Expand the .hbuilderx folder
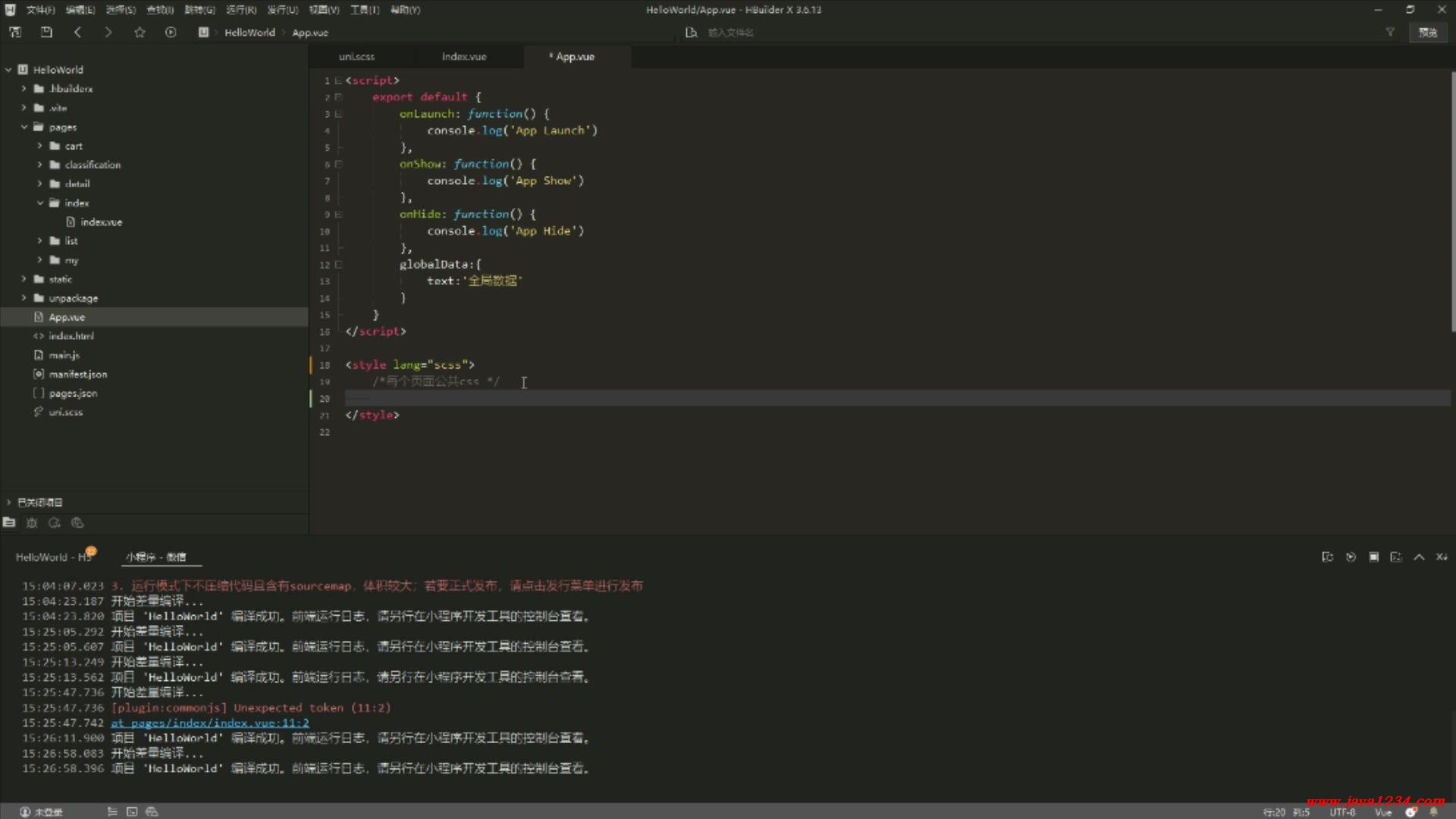Image resolution: width=1456 pixels, height=819 pixels. pyautogui.click(x=24, y=89)
